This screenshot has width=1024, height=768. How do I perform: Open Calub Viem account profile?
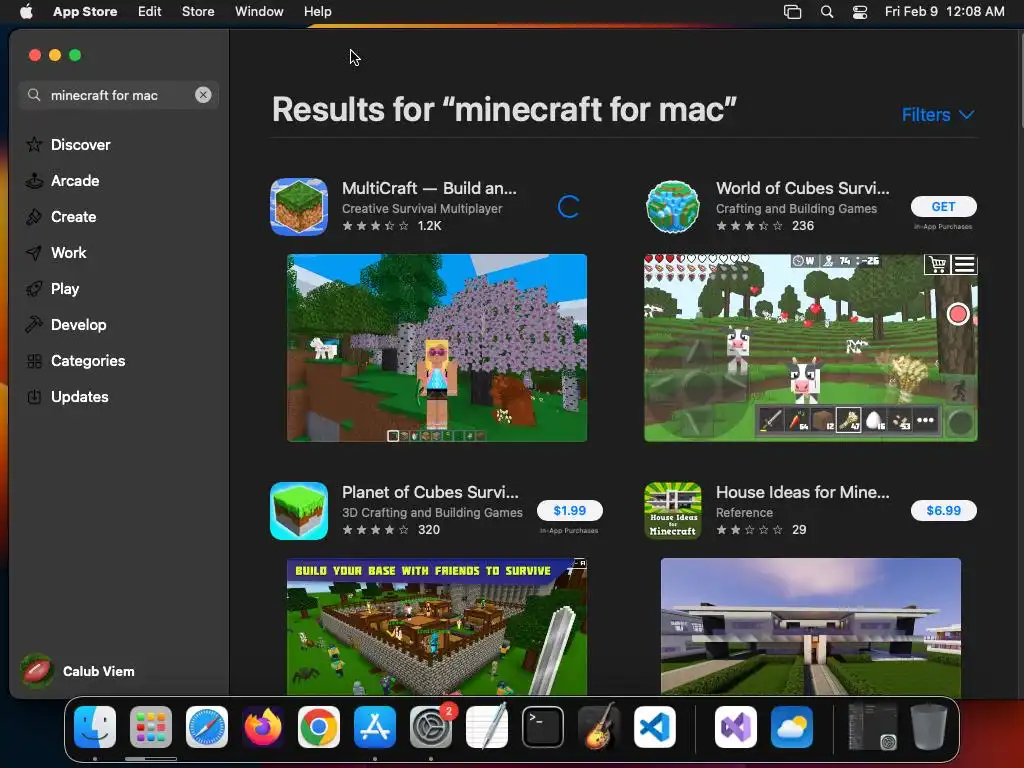[78, 671]
